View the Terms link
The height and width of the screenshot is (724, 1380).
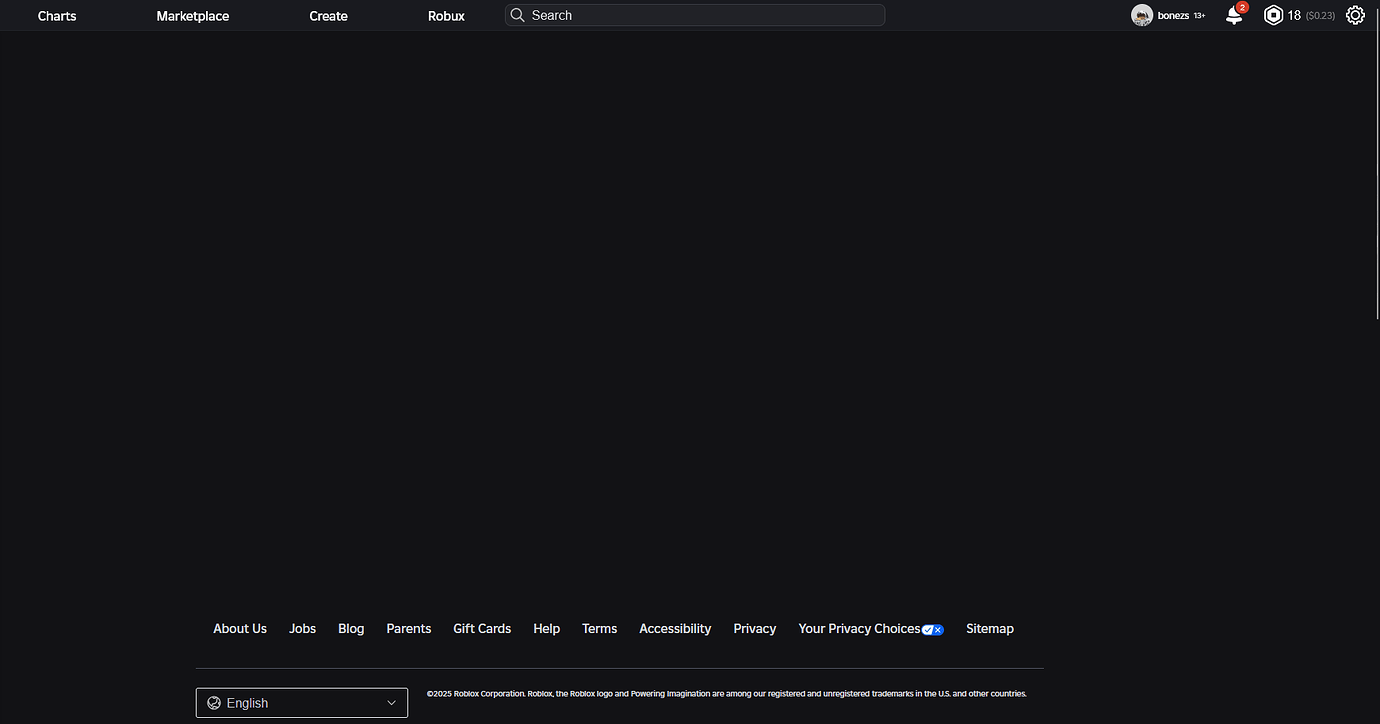[600, 629]
